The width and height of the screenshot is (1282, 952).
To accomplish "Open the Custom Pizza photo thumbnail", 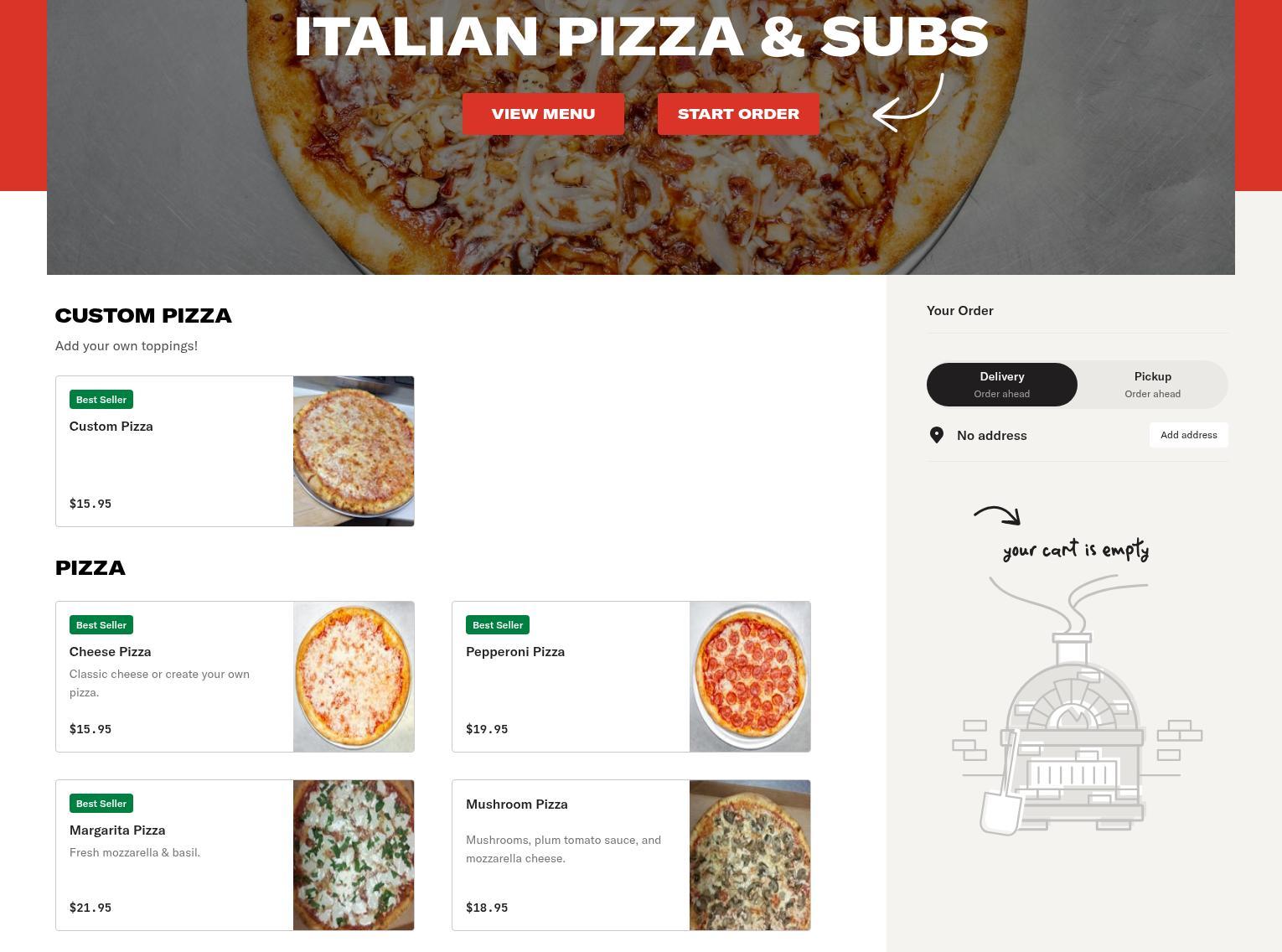I will (x=354, y=452).
